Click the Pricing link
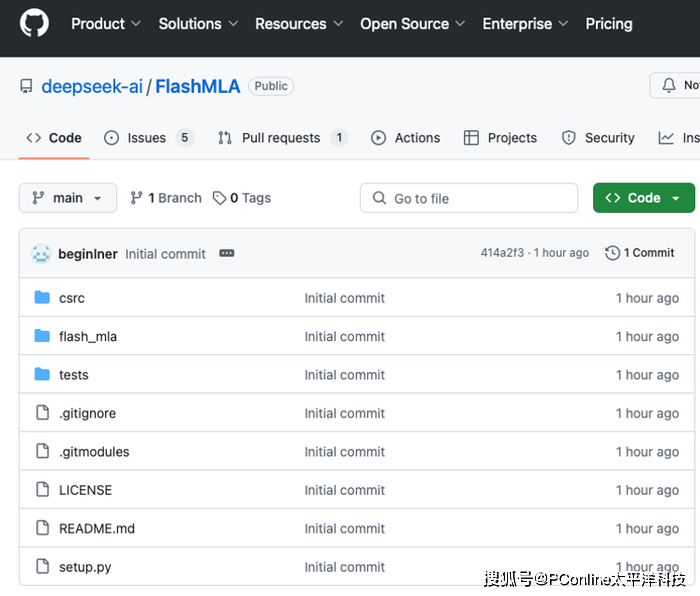 click(608, 24)
